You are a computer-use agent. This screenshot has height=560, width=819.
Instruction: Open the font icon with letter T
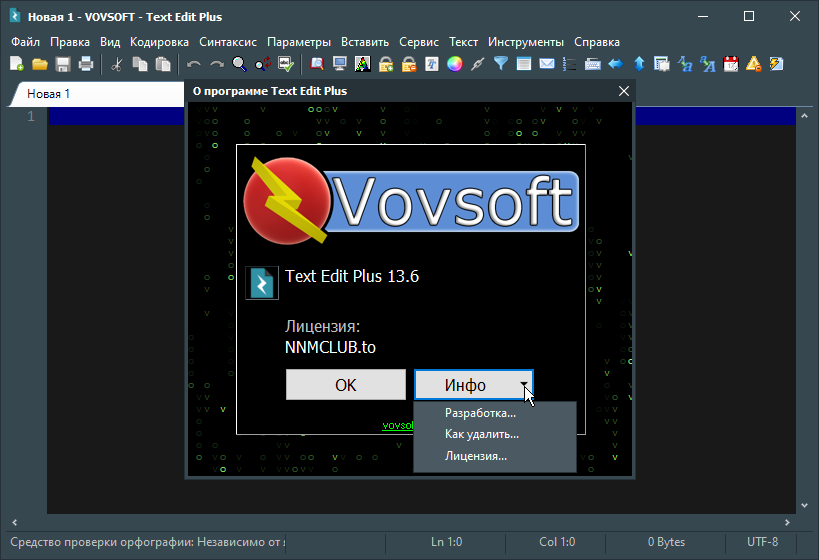click(x=431, y=64)
